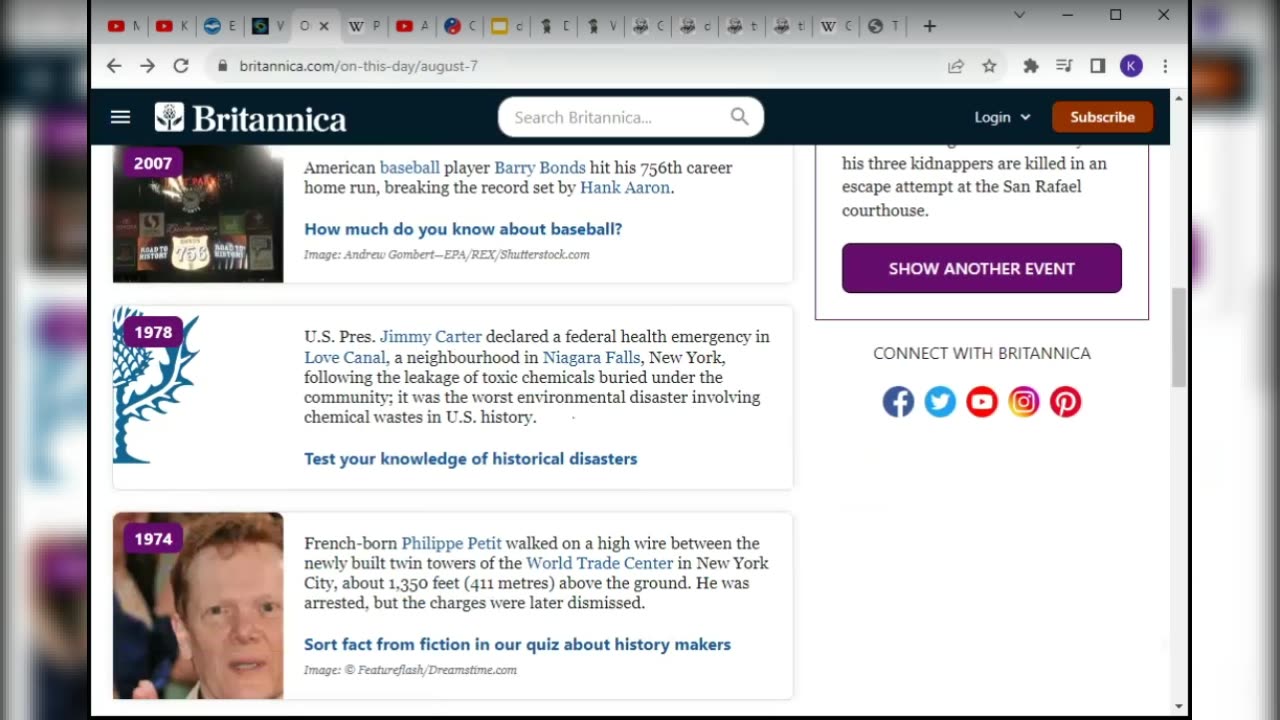
Task: Open Britannica's Facebook page icon
Action: (x=898, y=402)
